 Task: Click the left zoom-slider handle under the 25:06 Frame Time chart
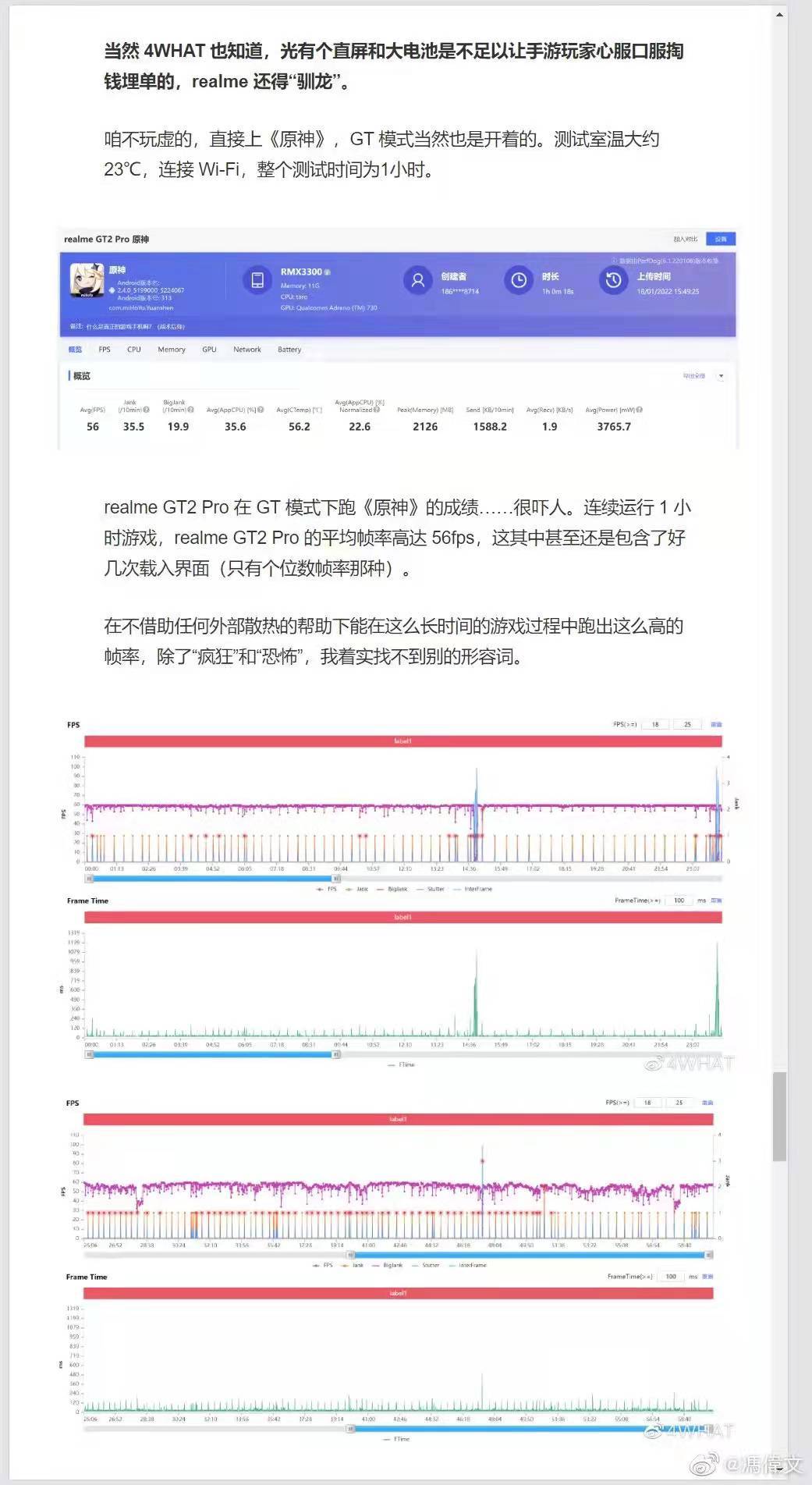point(350,1429)
